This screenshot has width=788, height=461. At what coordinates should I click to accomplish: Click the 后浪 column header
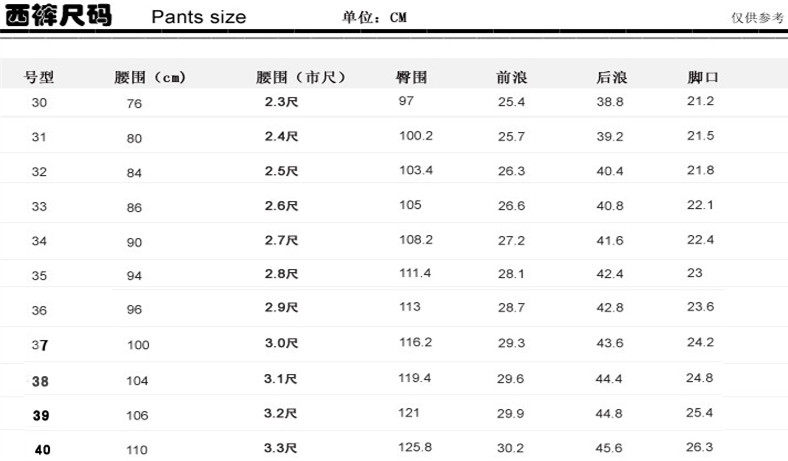(611, 77)
